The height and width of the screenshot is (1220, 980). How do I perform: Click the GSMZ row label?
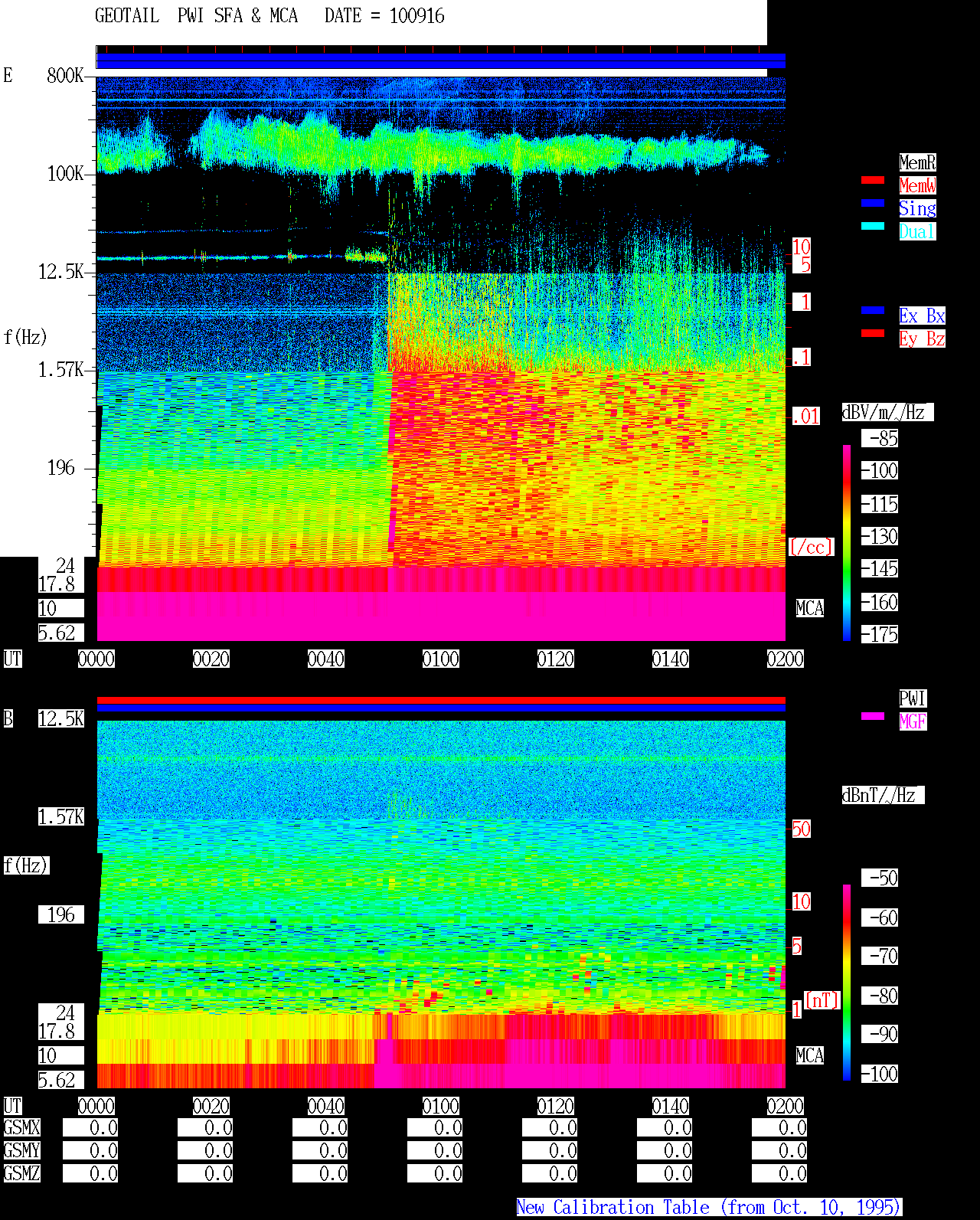click(22, 1173)
